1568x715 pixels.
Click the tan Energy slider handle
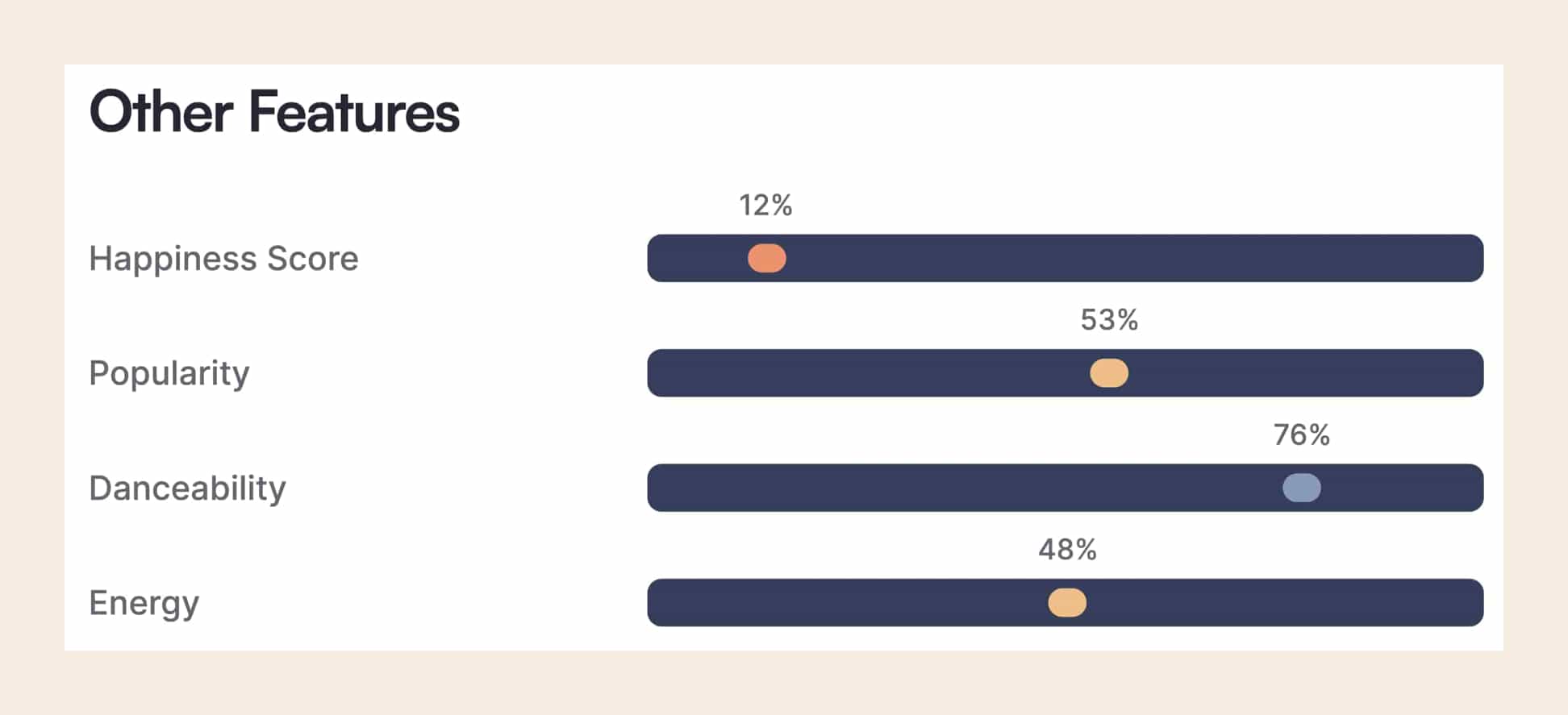tap(1067, 603)
